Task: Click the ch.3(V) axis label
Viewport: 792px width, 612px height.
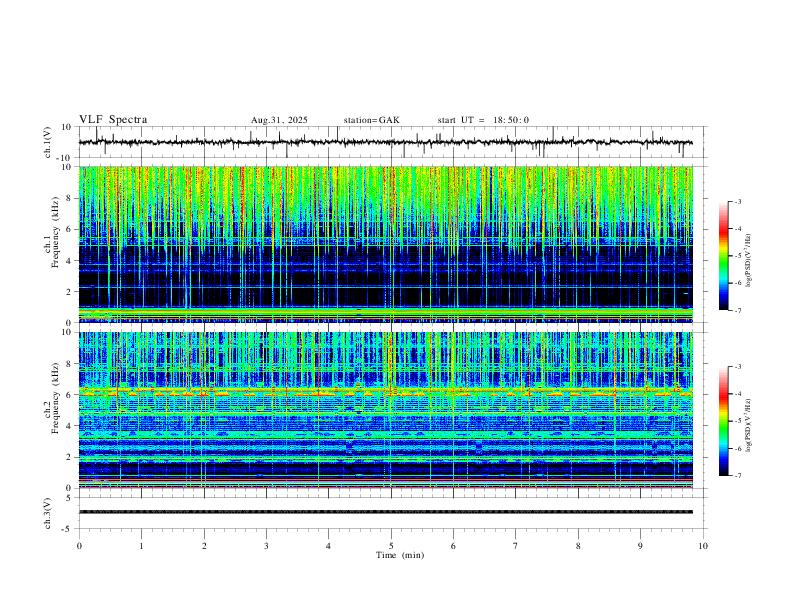Action: point(48,513)
